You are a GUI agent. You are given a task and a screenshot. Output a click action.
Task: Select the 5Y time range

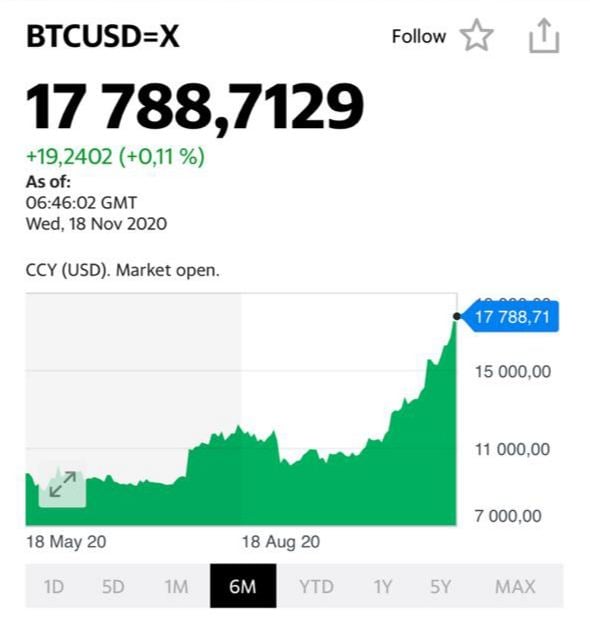coord(440,587)
